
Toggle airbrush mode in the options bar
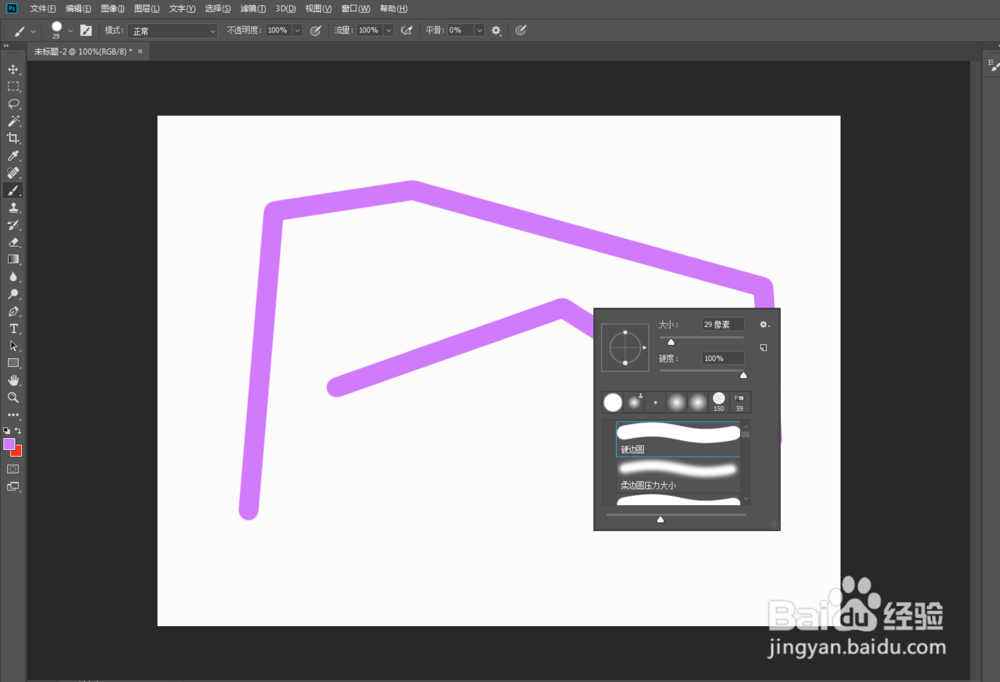[x=406, y=30]
